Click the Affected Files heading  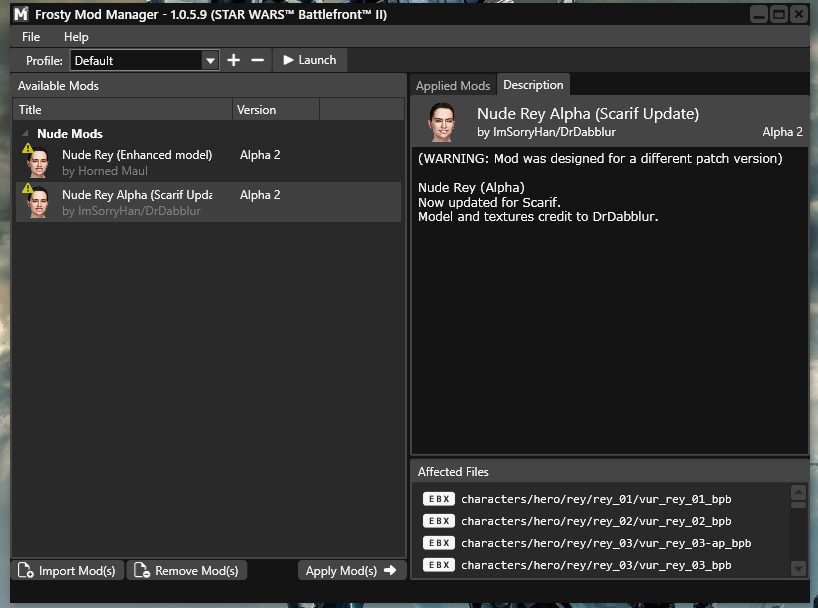(x=453, y=472)
